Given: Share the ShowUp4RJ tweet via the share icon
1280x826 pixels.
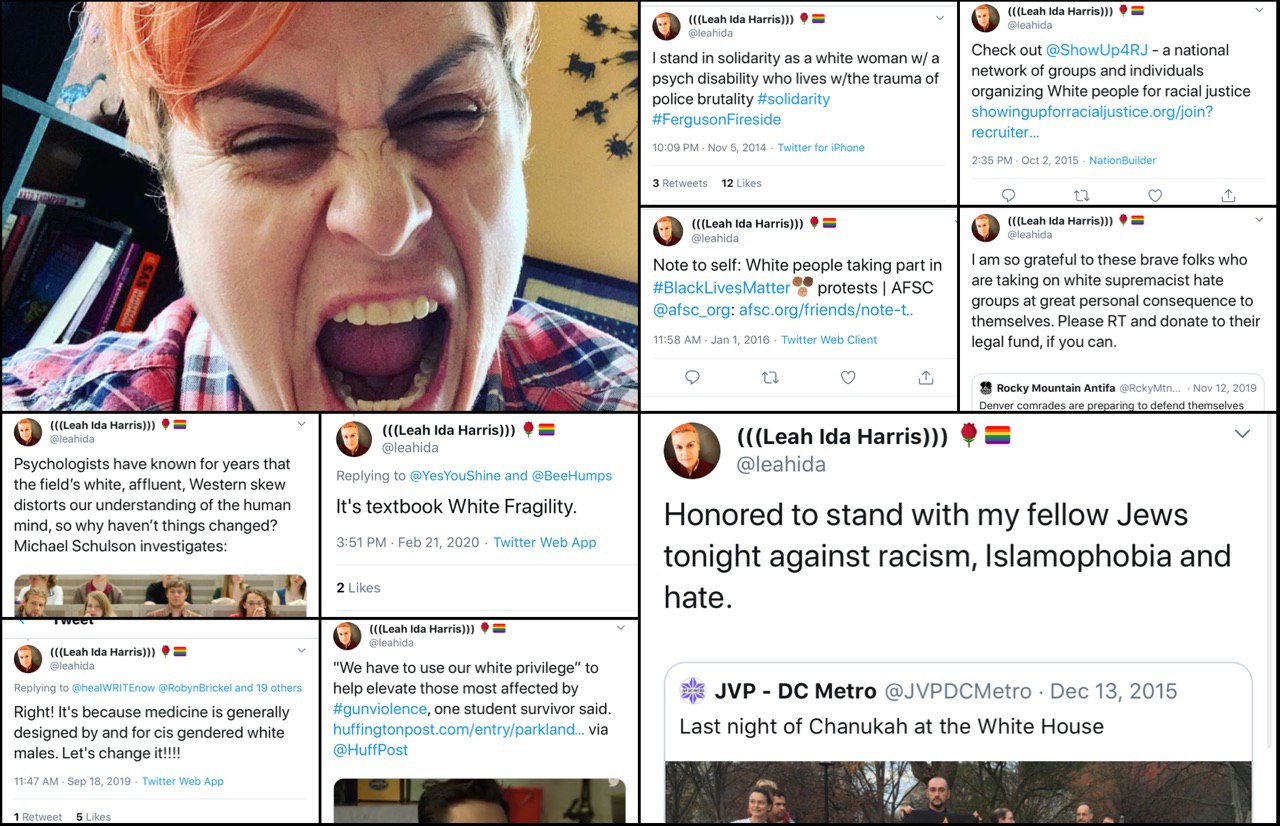Looking at the screenshot, I should (x=1228, y=196).
